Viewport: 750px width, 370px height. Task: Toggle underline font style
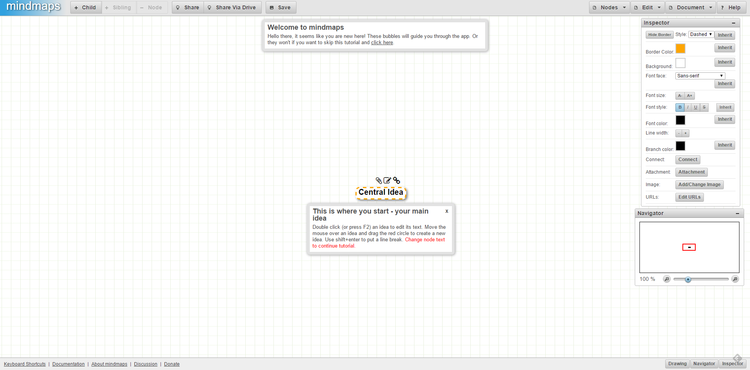(695, 108)
